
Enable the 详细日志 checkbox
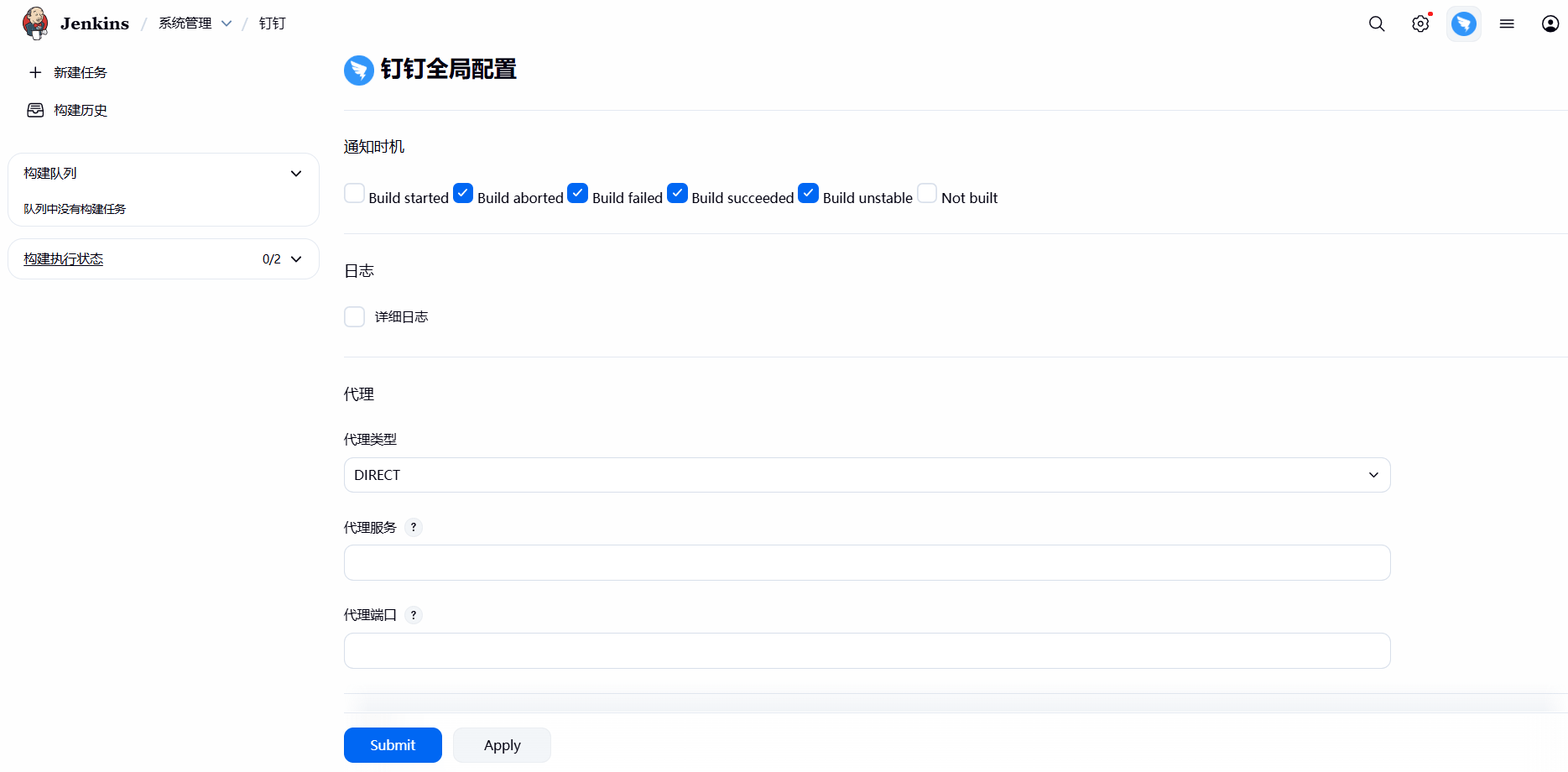[x=355, y=316]
